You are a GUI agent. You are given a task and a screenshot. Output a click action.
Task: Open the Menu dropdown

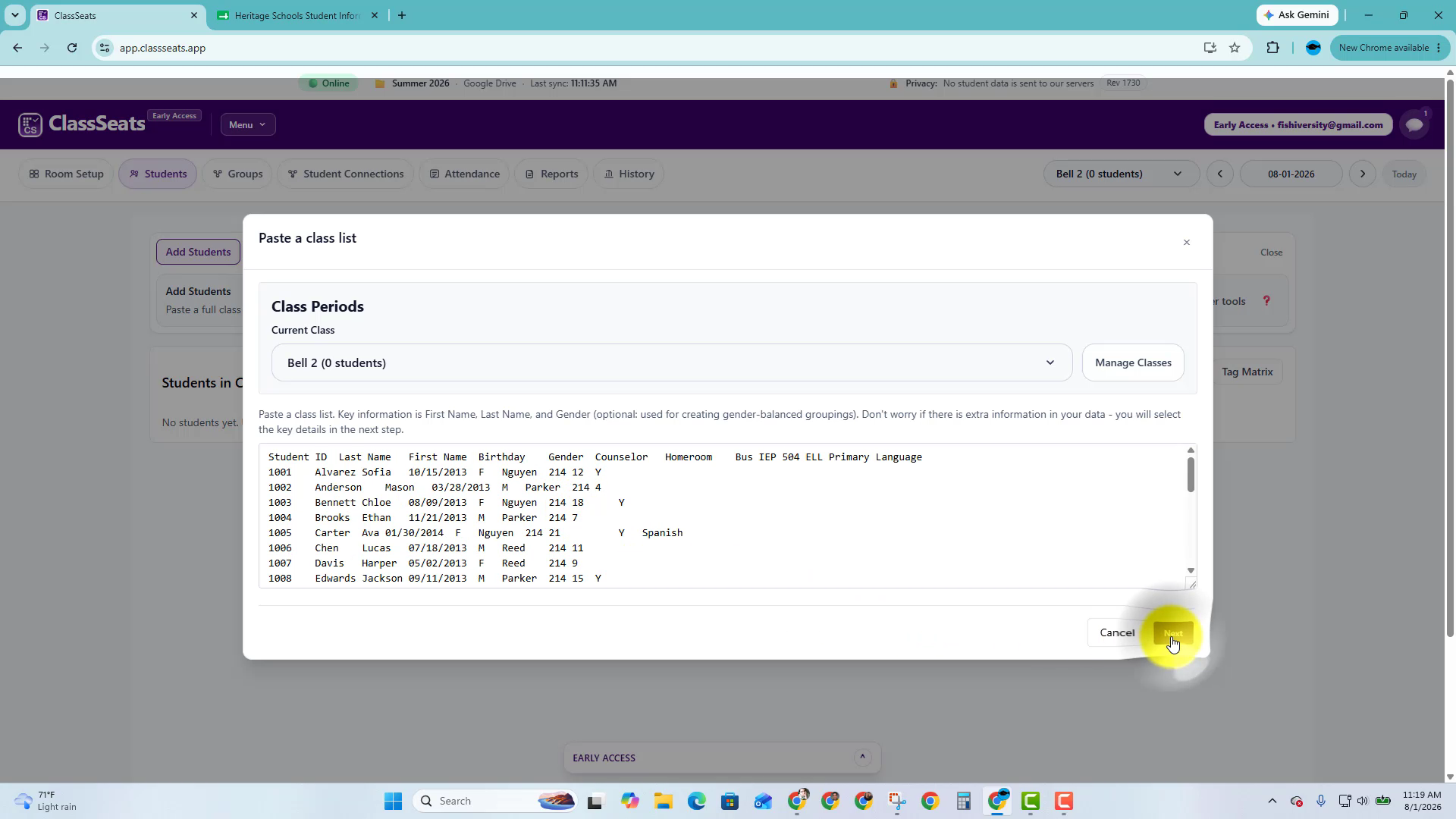pyautogui.click(x=248, y=125)
